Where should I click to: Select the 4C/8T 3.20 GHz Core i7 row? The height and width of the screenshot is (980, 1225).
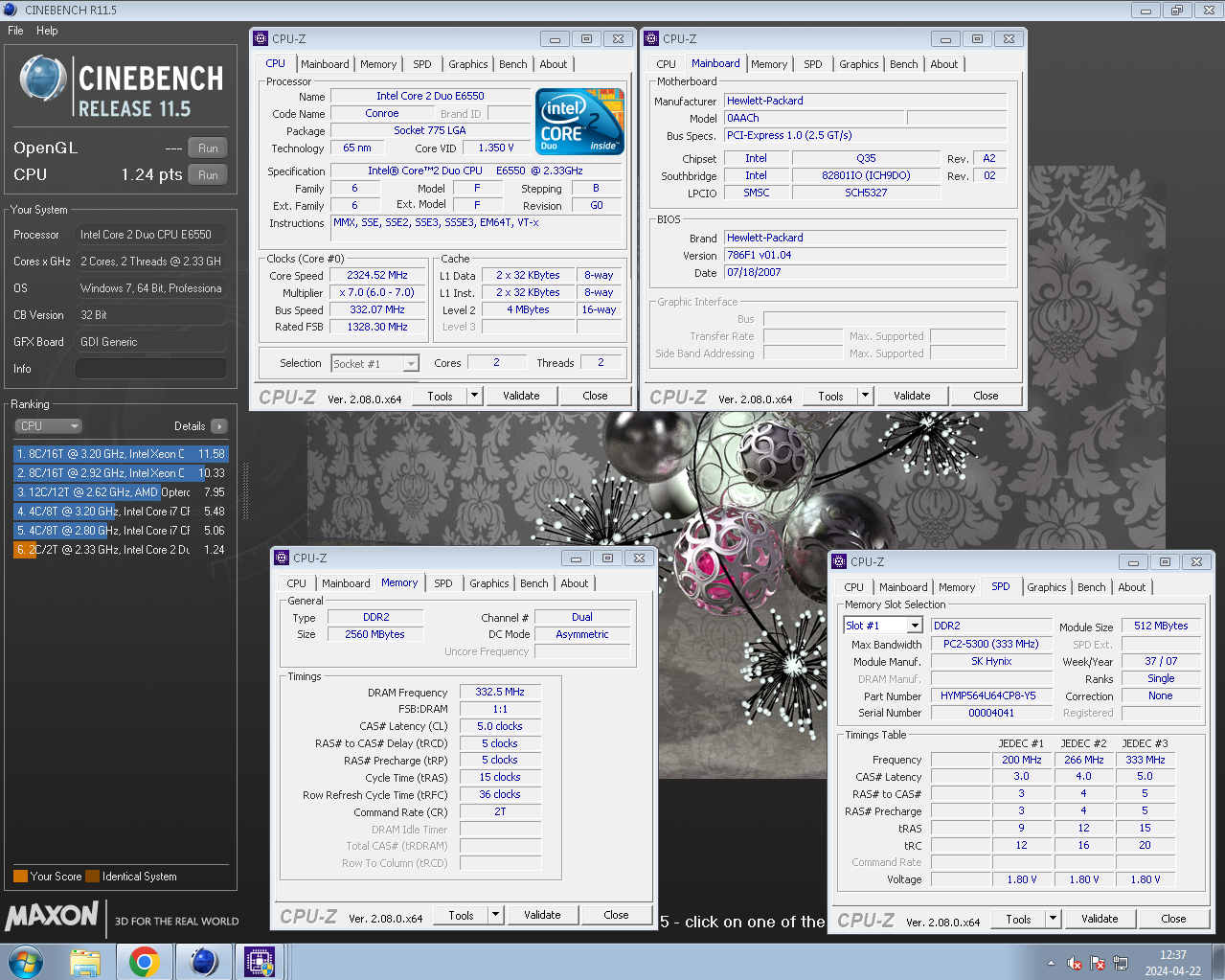pyautogui.click(x=121, y=512)
